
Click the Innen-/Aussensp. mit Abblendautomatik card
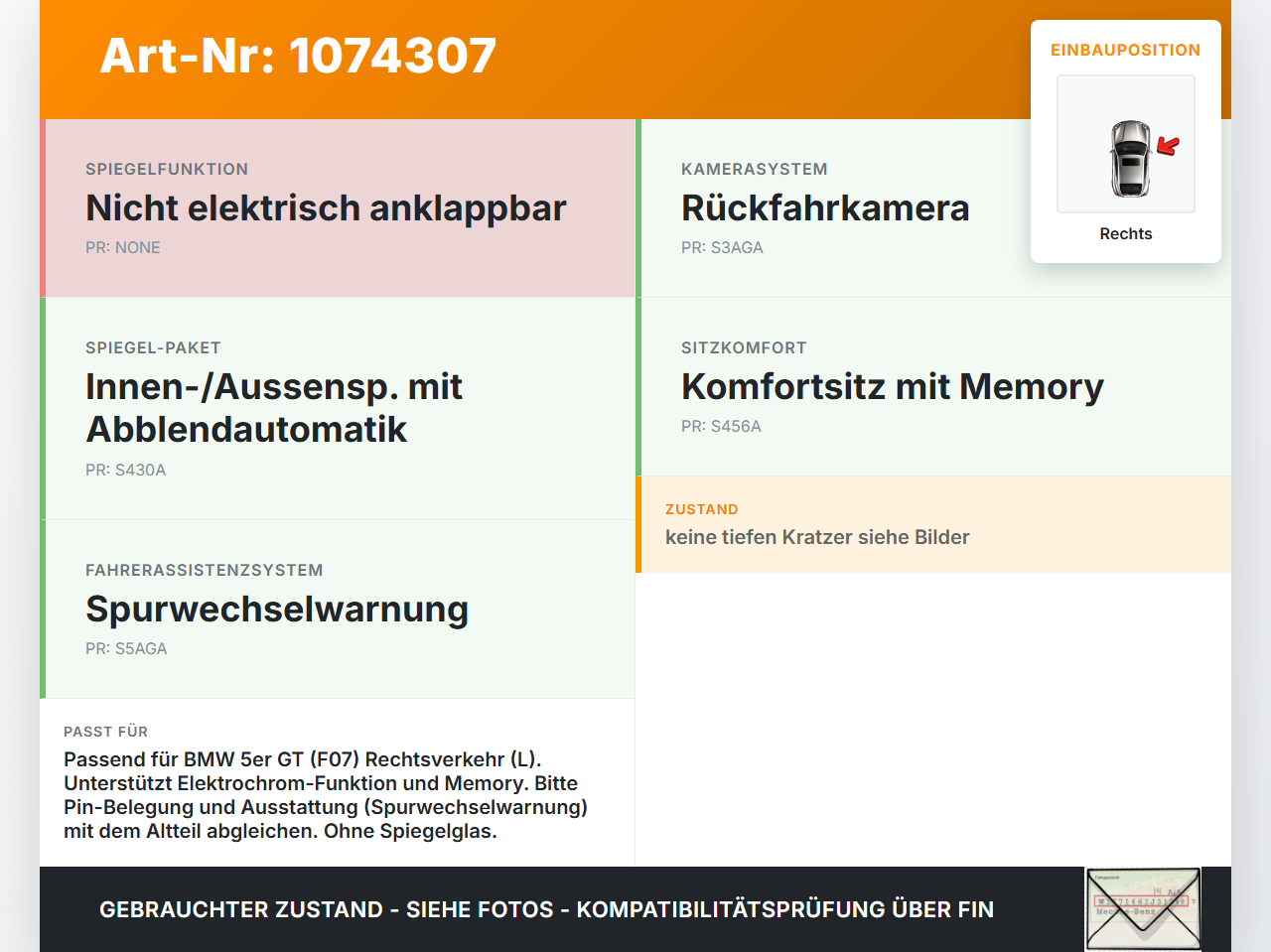[x=338, y=409]
